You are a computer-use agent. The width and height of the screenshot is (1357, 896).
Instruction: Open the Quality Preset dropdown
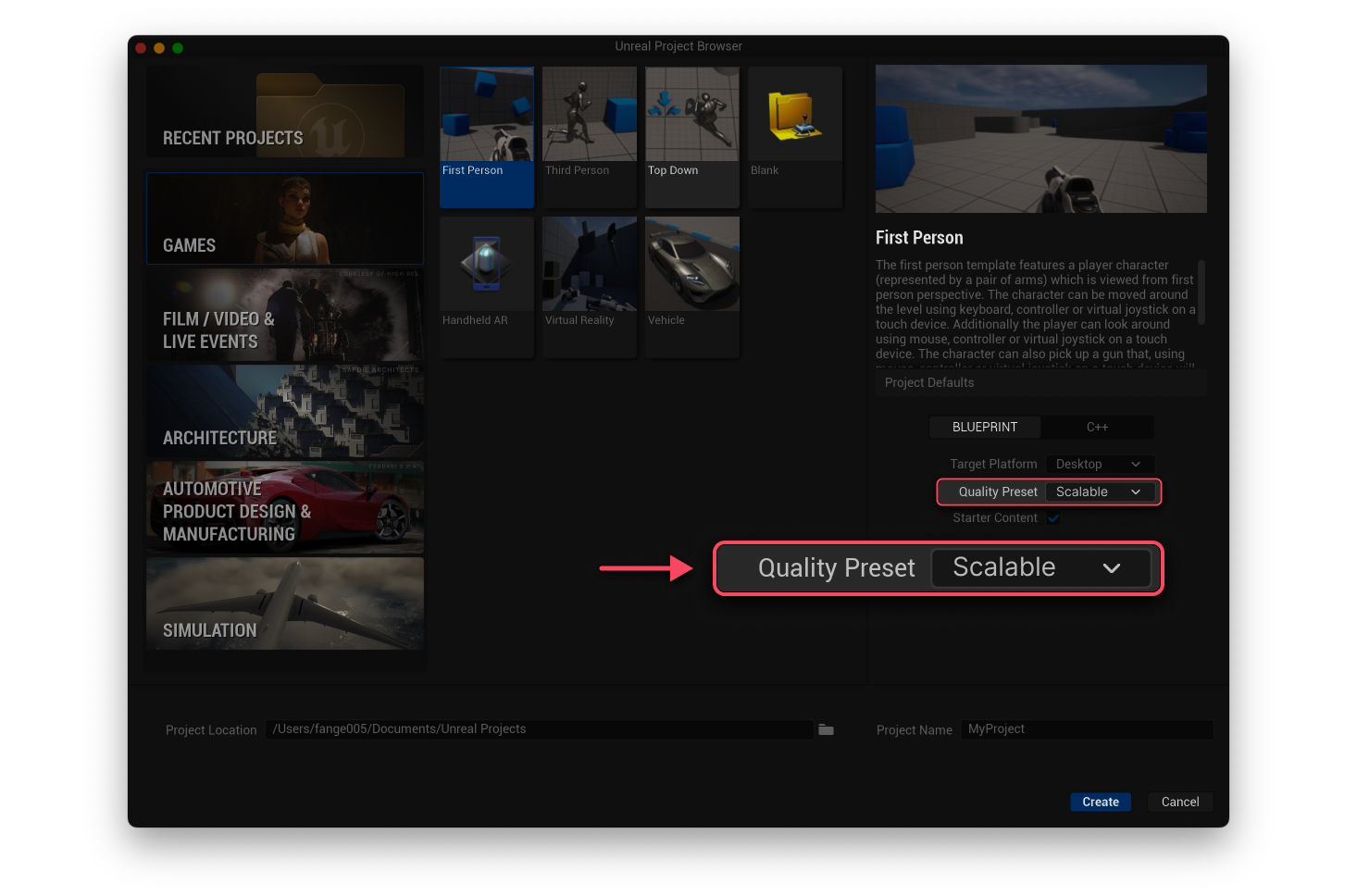coord(1100,492)
